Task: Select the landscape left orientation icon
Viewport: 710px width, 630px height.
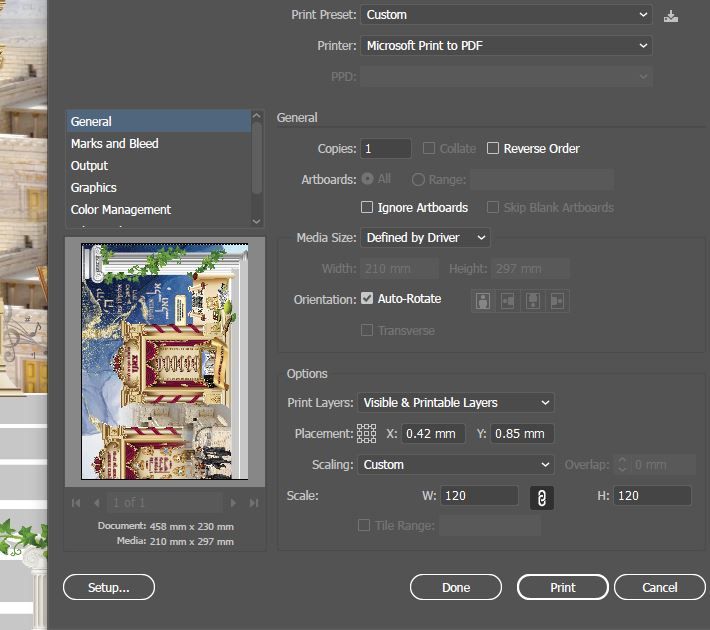Action: click(507, 300)
